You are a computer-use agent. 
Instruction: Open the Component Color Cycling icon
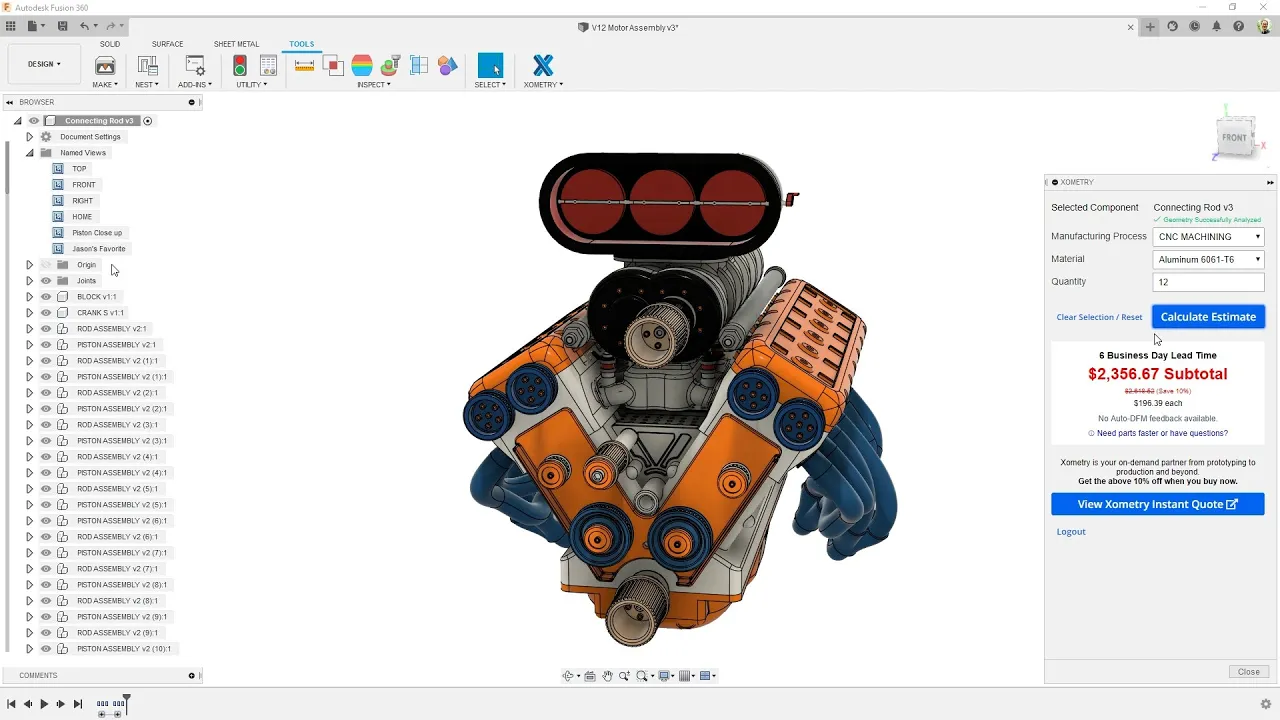coord(448,66)
